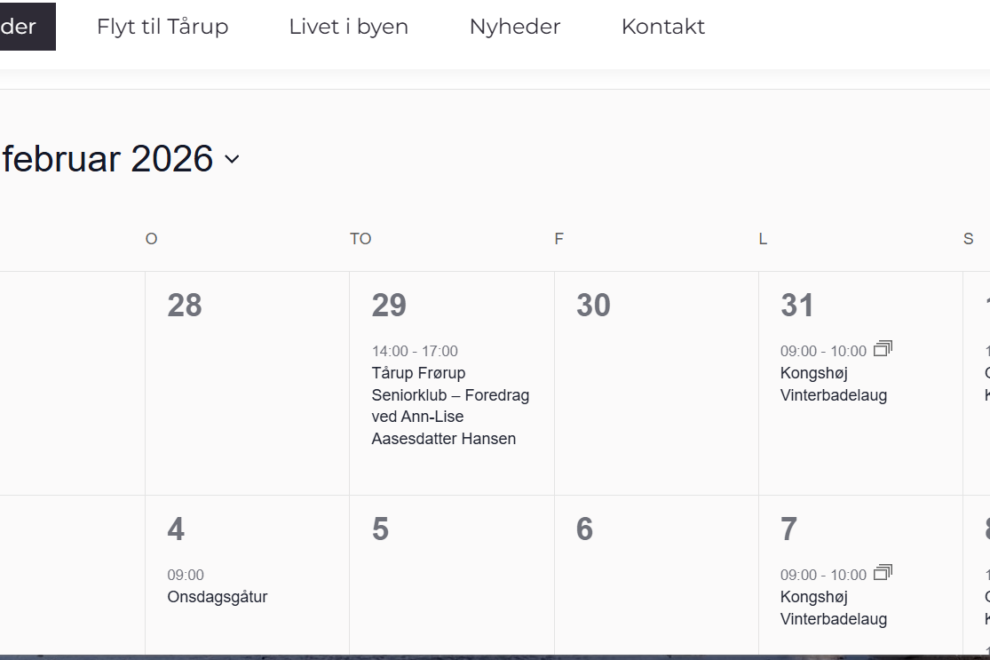Go to the Nyheder page
The image size is (990, 660).
[514, 27]
